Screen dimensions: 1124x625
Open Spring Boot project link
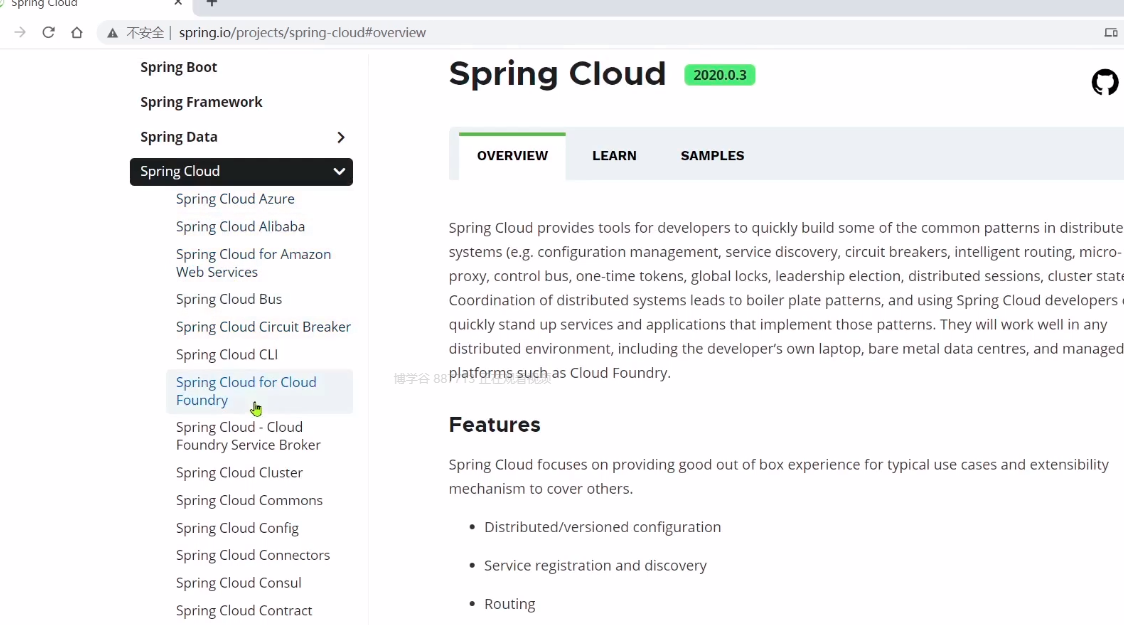[179, 67]
